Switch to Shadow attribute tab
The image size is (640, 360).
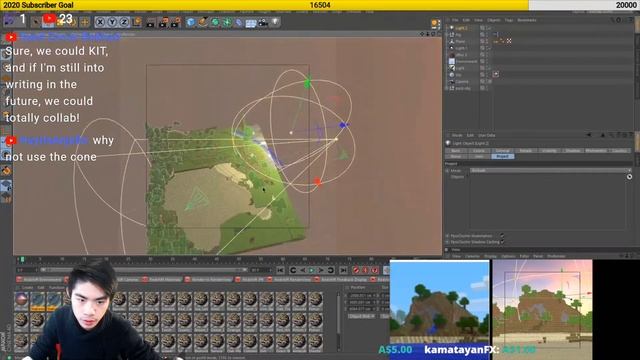coord(573,151)
